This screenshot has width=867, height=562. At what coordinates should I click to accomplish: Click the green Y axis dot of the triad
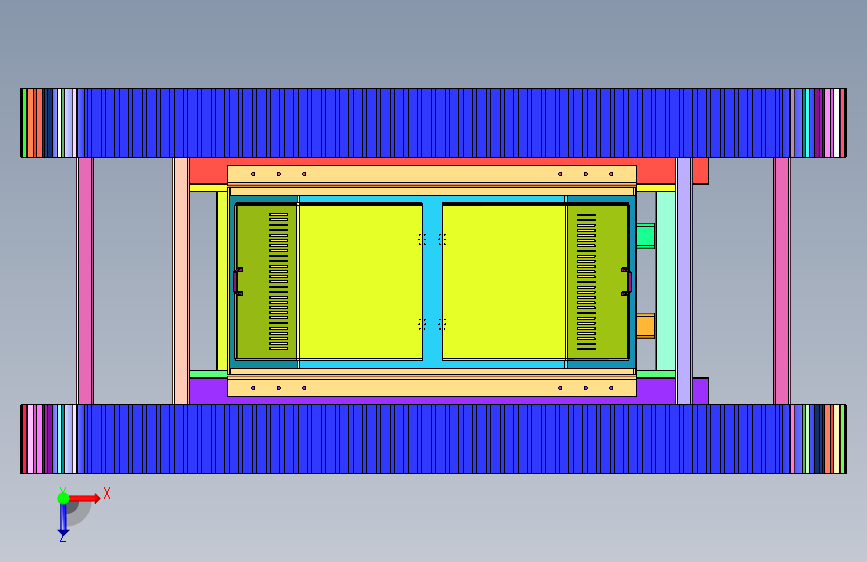pyautogui.click(x=63, y=498)
